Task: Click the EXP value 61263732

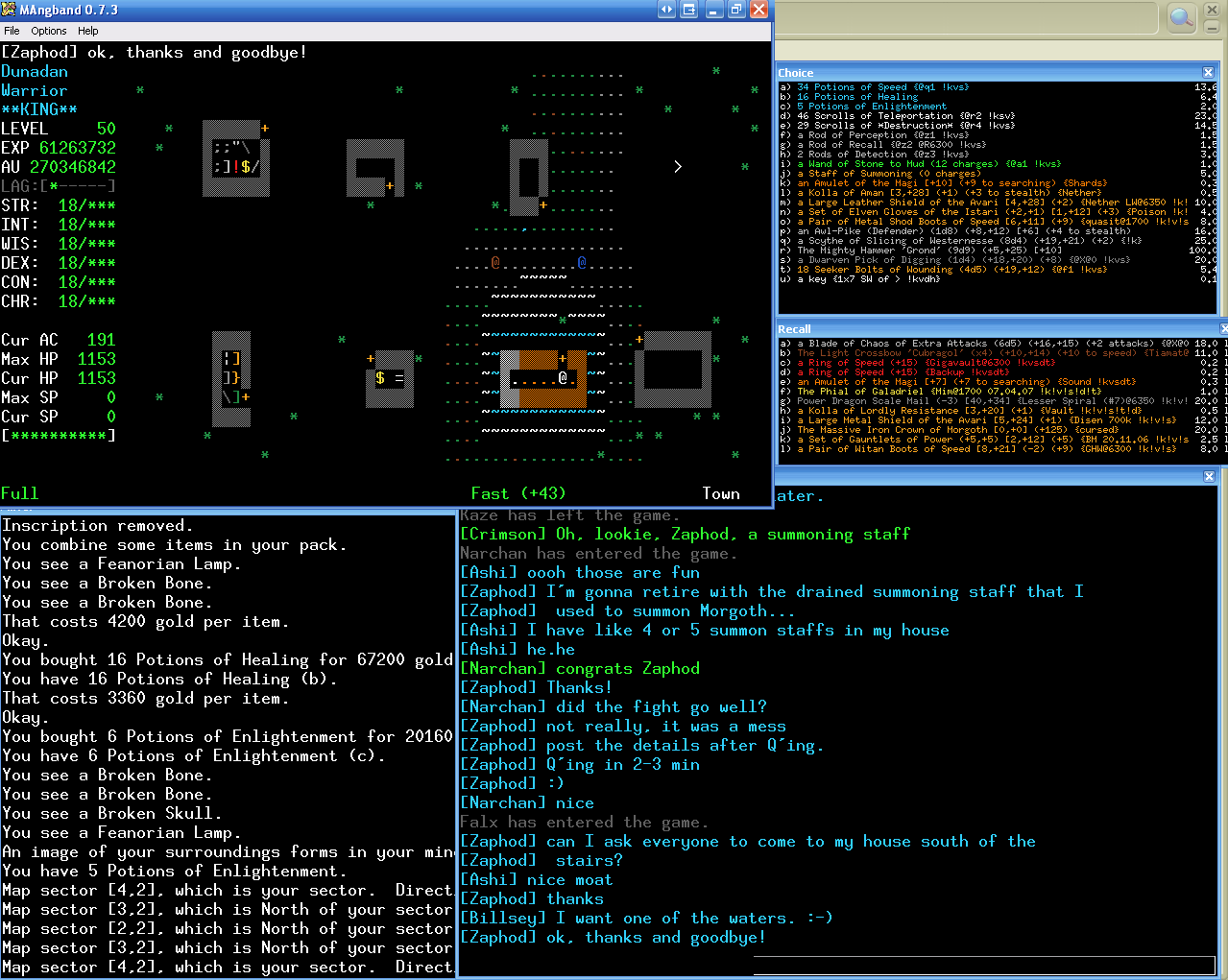Action: click(78, 148)
